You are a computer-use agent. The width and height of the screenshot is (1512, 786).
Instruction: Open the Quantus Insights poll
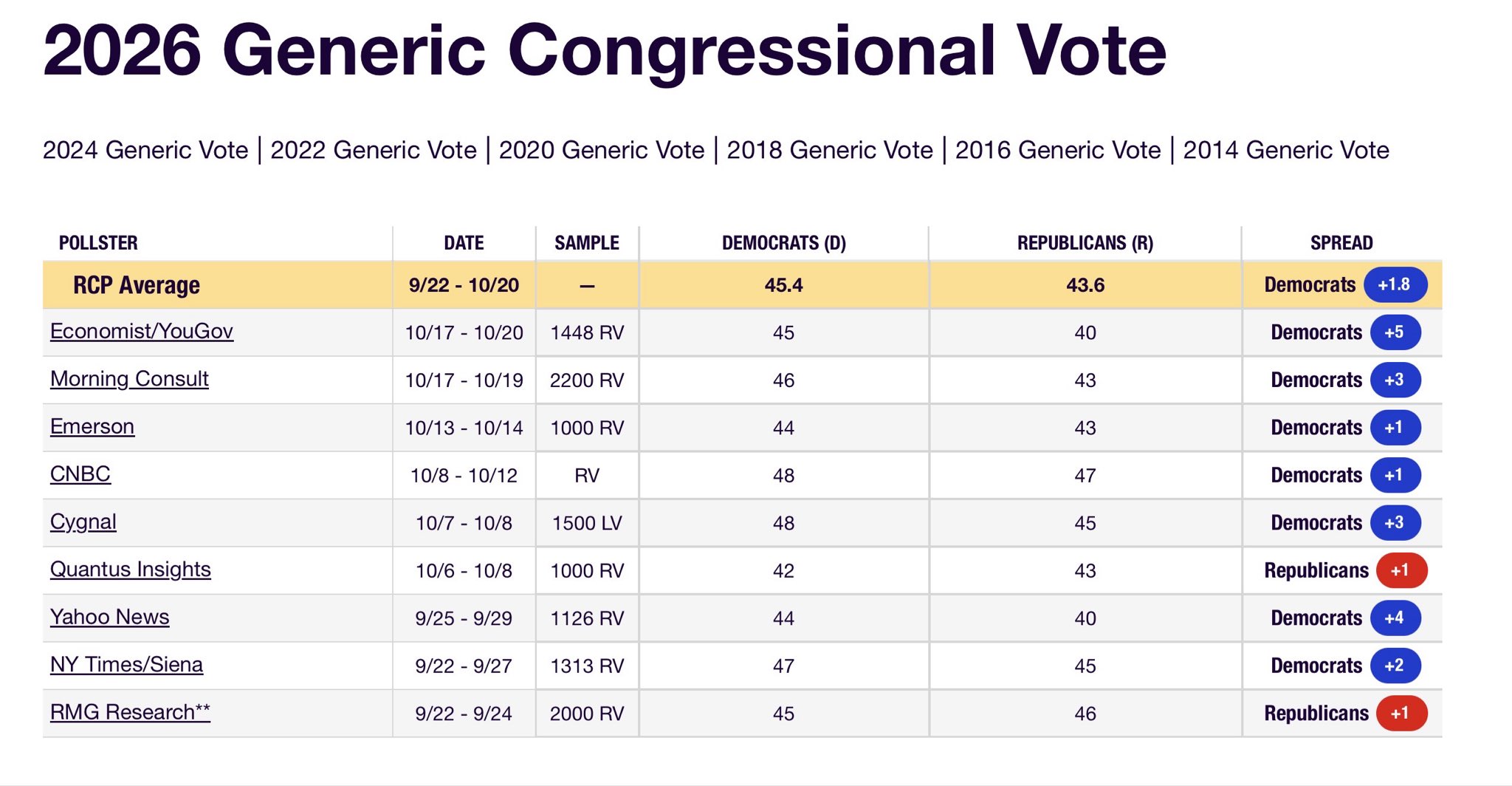(x=130, y=569)
